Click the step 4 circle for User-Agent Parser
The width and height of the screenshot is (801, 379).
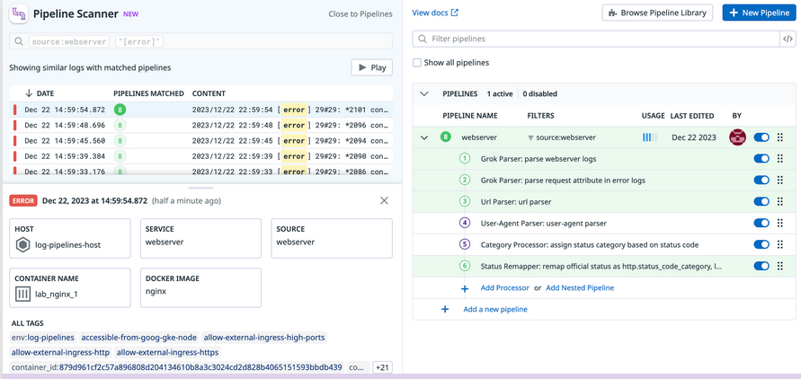464,223
